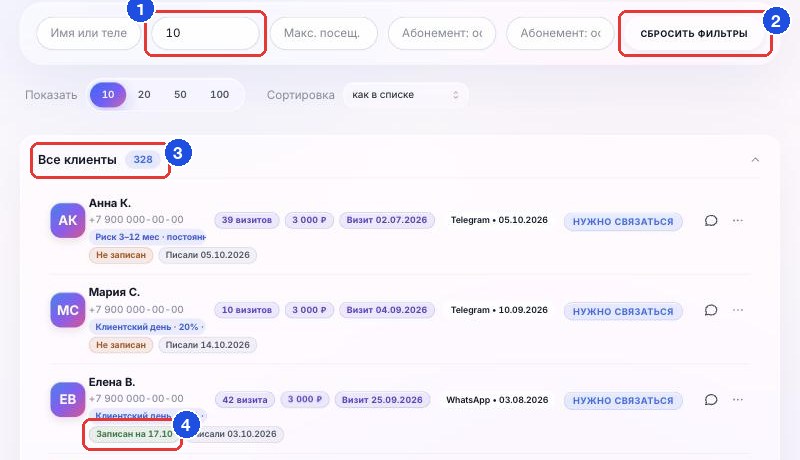Click the Писали 14.10.2026 tag

pyautogui.click(x=207, y=345)
